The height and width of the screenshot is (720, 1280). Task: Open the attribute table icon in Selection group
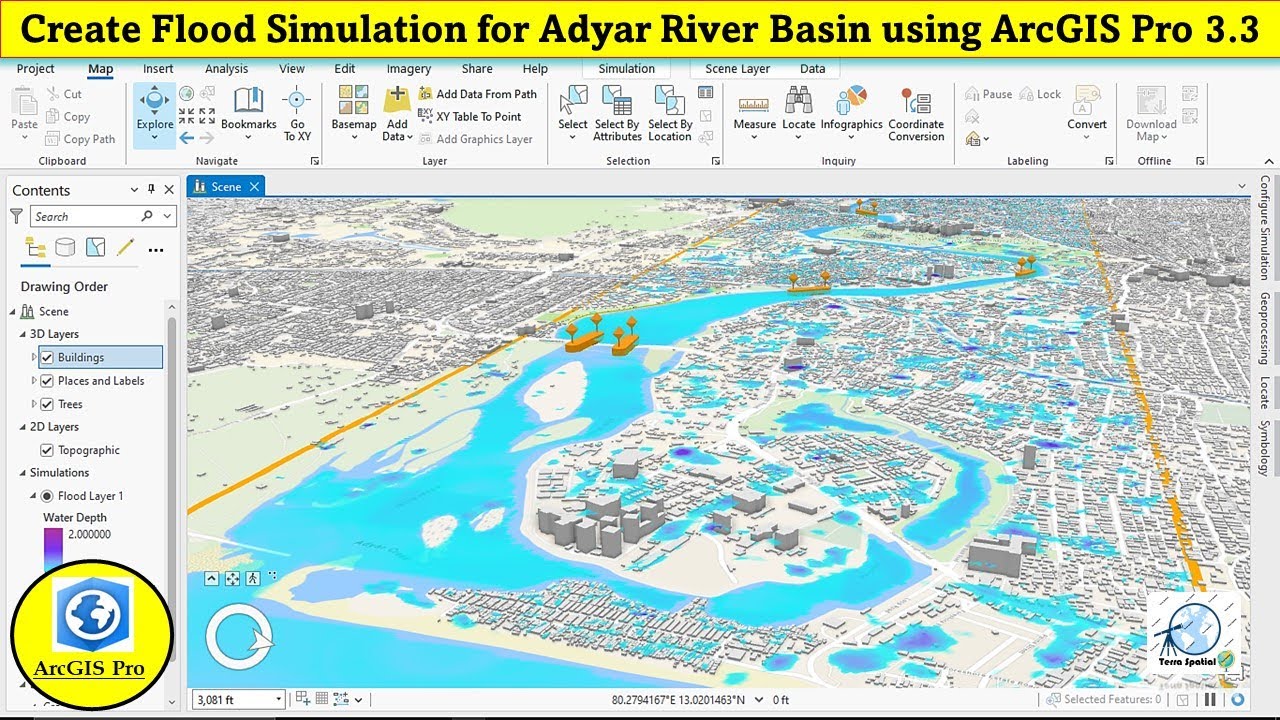click(706, 93)
